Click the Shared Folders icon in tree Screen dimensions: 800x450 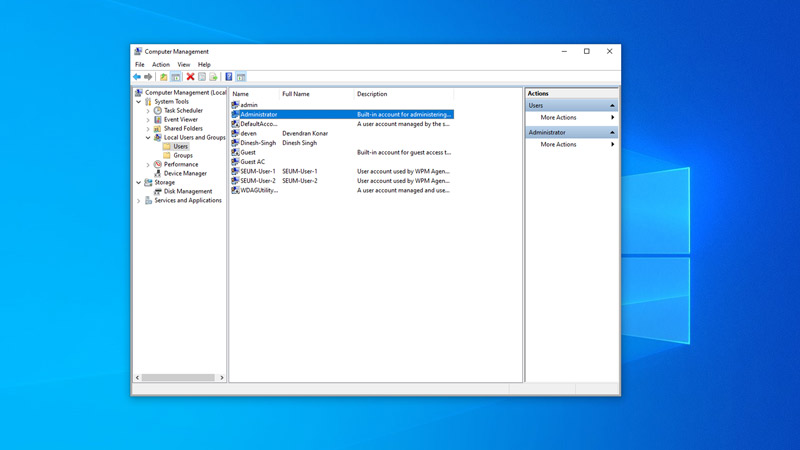158,129
